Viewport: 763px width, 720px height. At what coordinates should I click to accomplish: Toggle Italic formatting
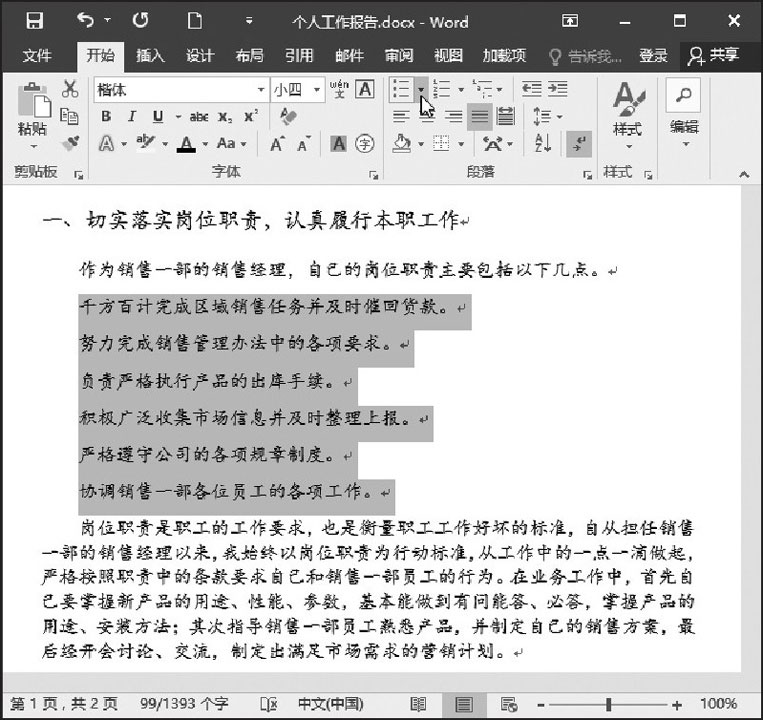tap(131, 117)
